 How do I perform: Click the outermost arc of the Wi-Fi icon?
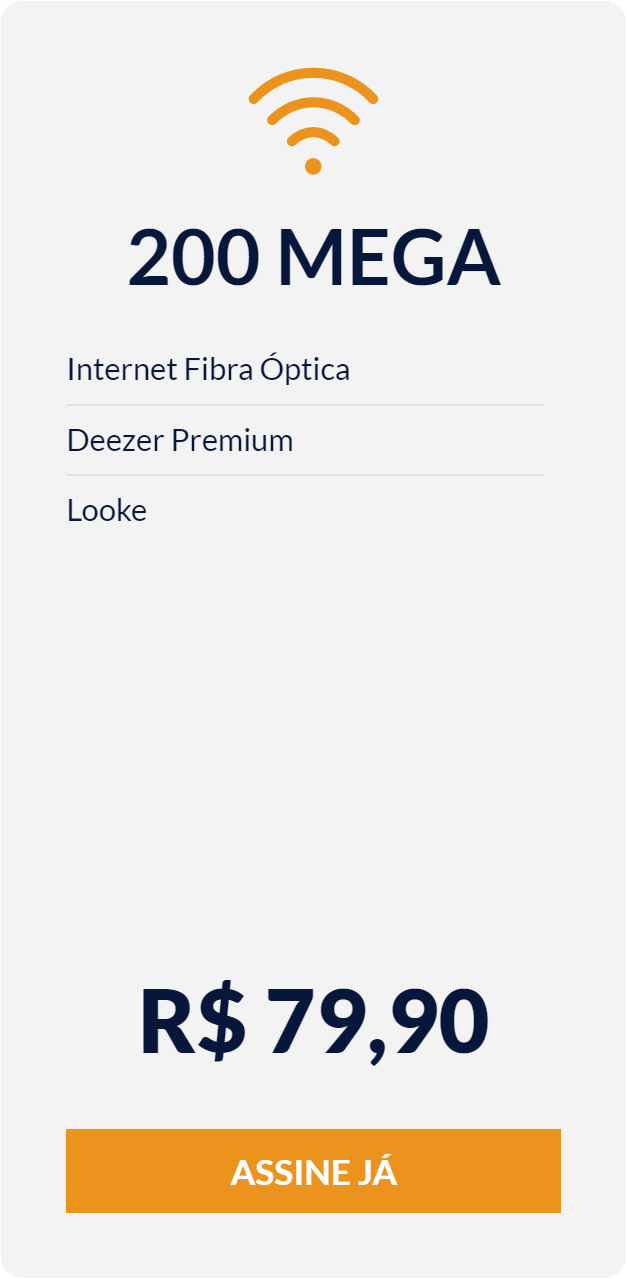pos(313,84)
